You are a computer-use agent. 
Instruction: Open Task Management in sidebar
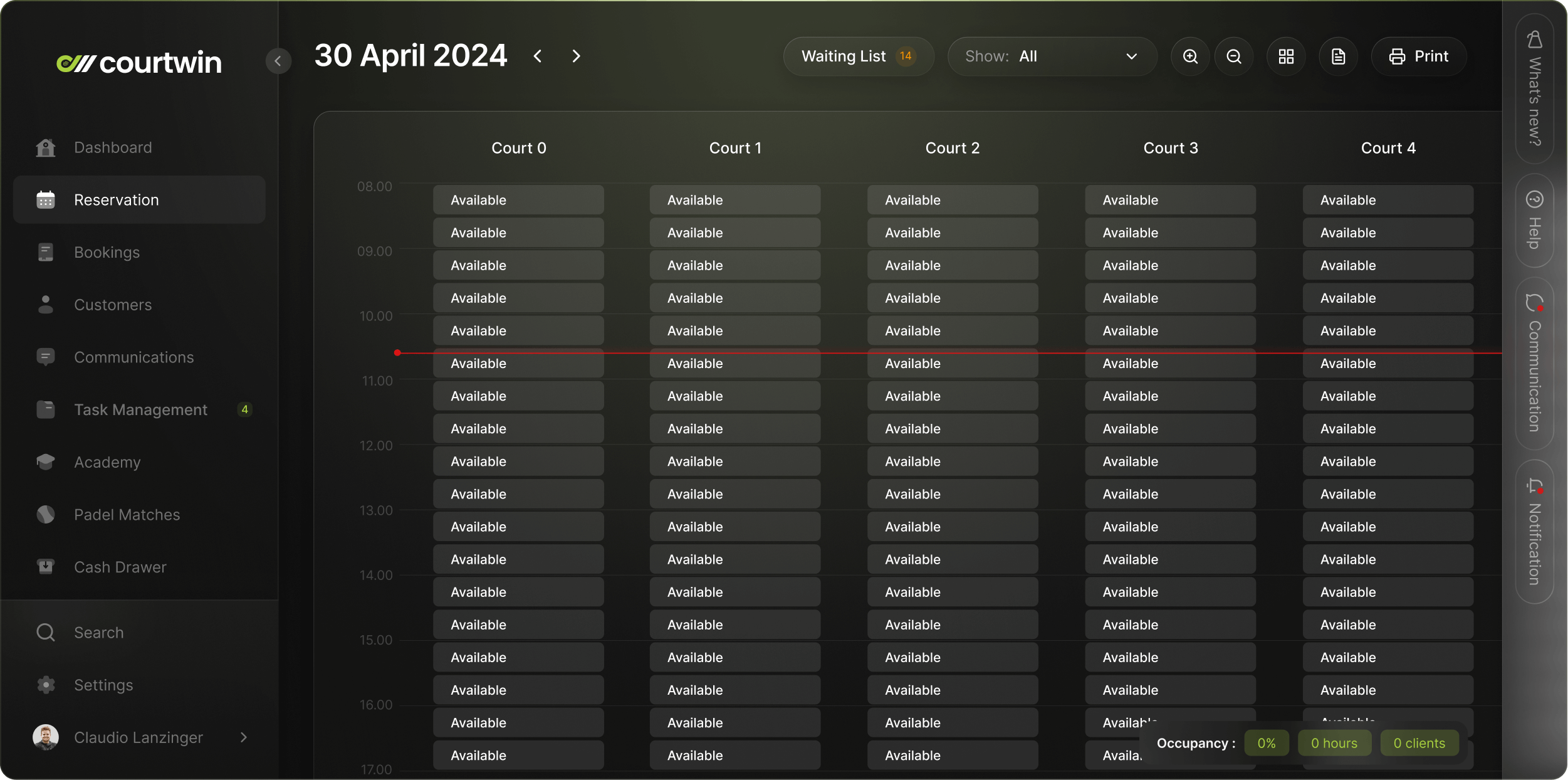pyautogui.click(x=140, y=409)
